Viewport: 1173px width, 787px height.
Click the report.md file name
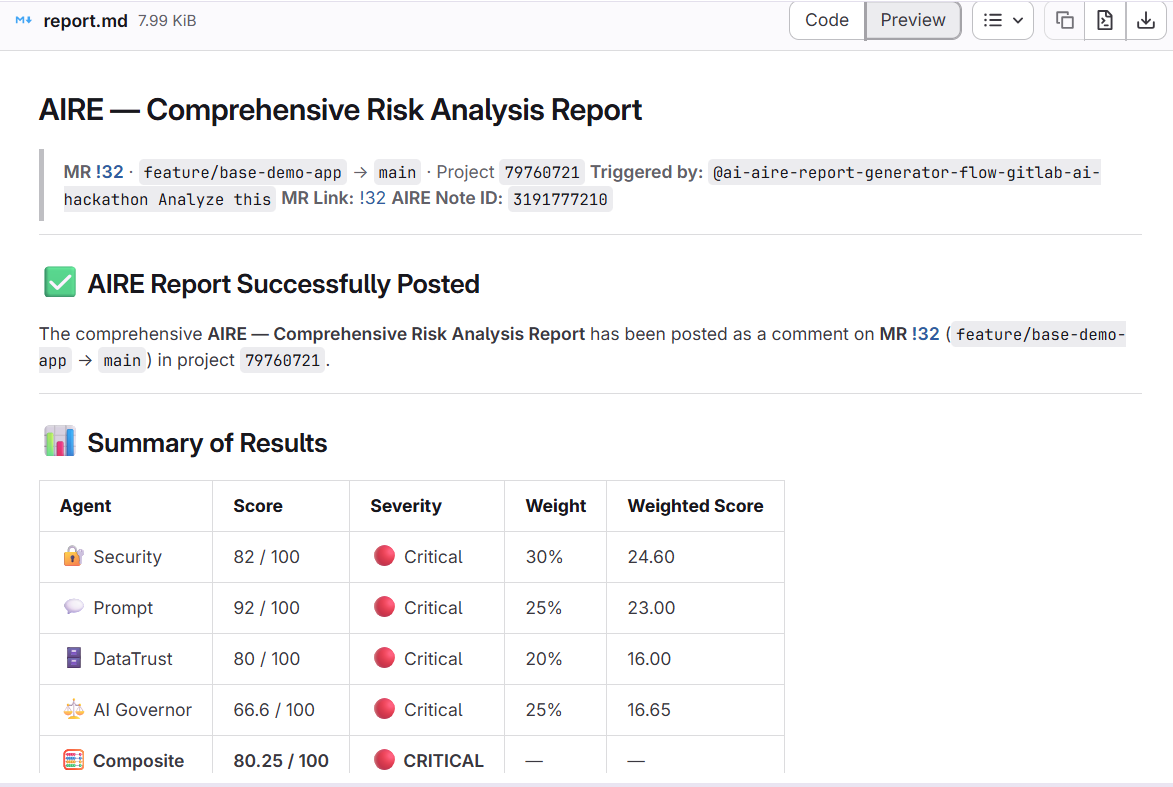click(x=85, y=20)
